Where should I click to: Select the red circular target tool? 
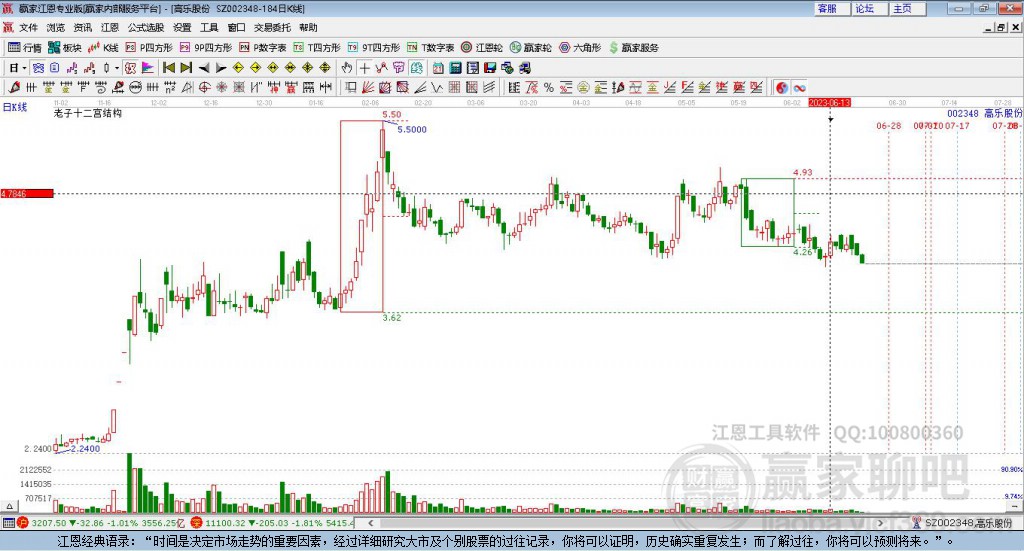click(x=204, y=87)
